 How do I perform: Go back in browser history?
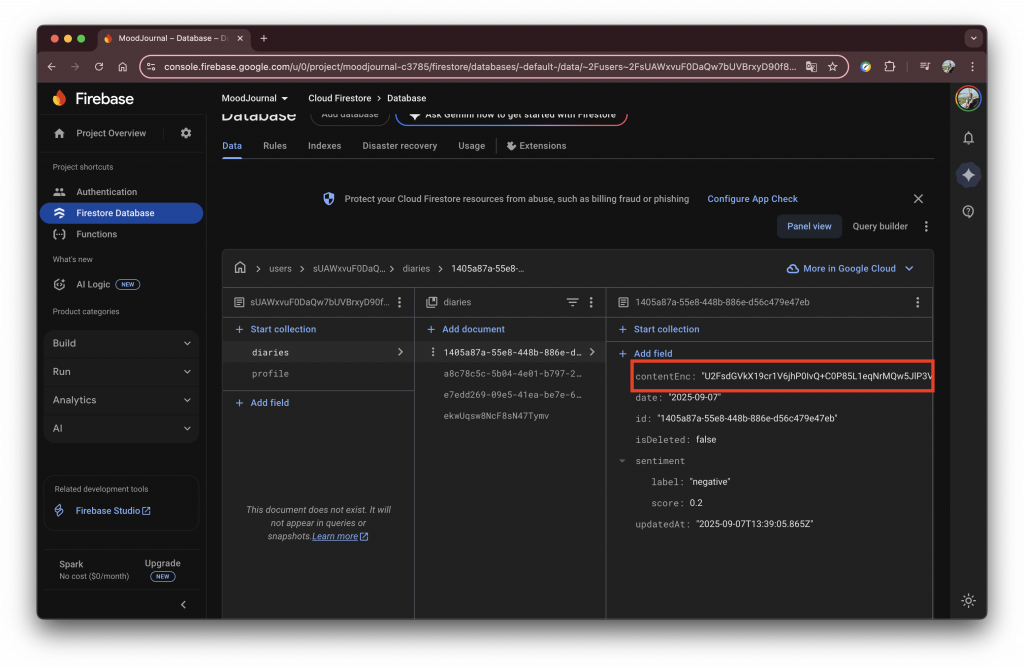pos(52,67)
